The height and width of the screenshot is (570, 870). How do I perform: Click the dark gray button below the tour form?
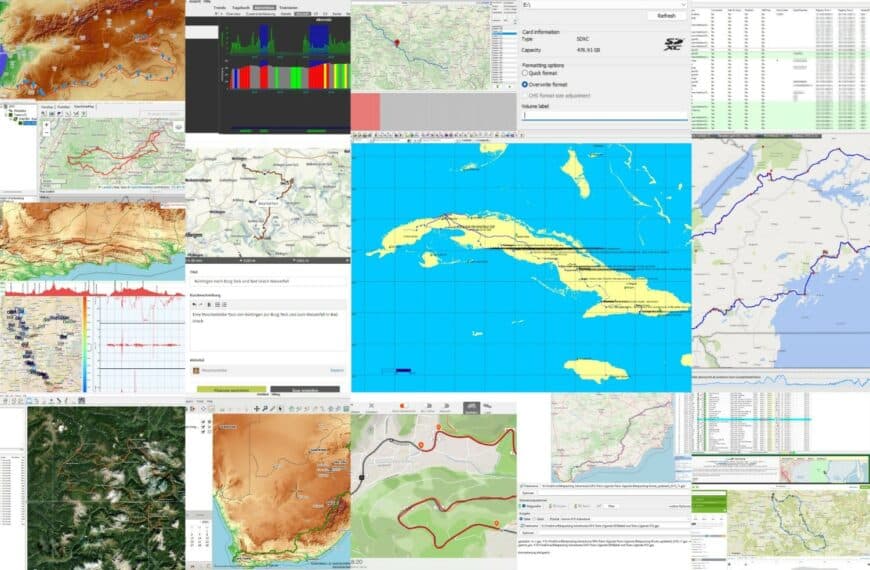coord(305,389)
